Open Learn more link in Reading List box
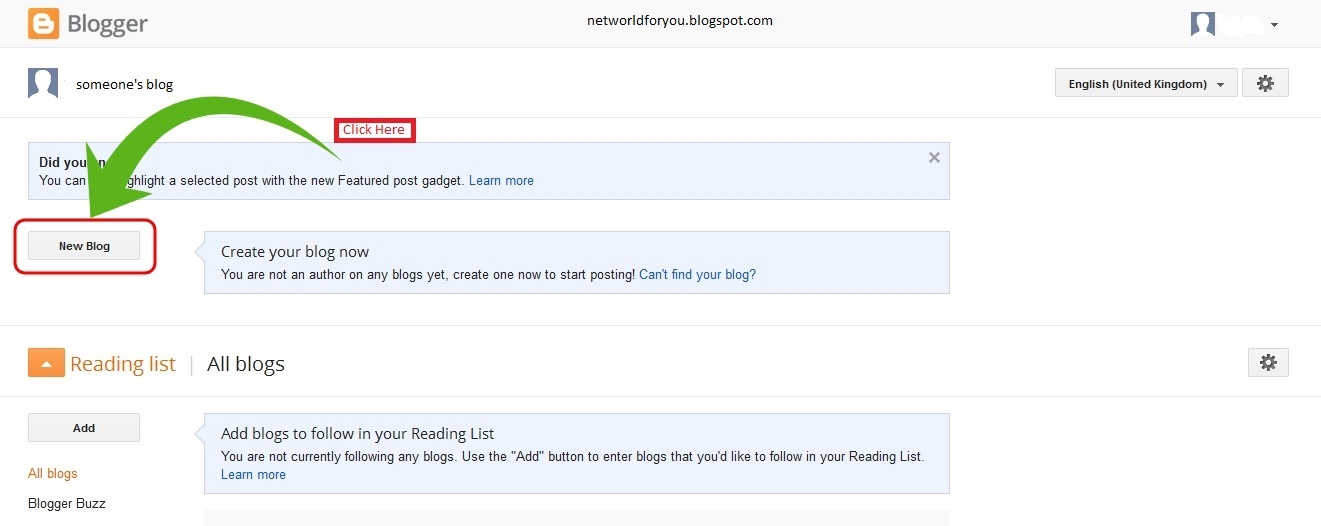The height and width of the screenshot is (526, 1321). (x=253, y=475)
